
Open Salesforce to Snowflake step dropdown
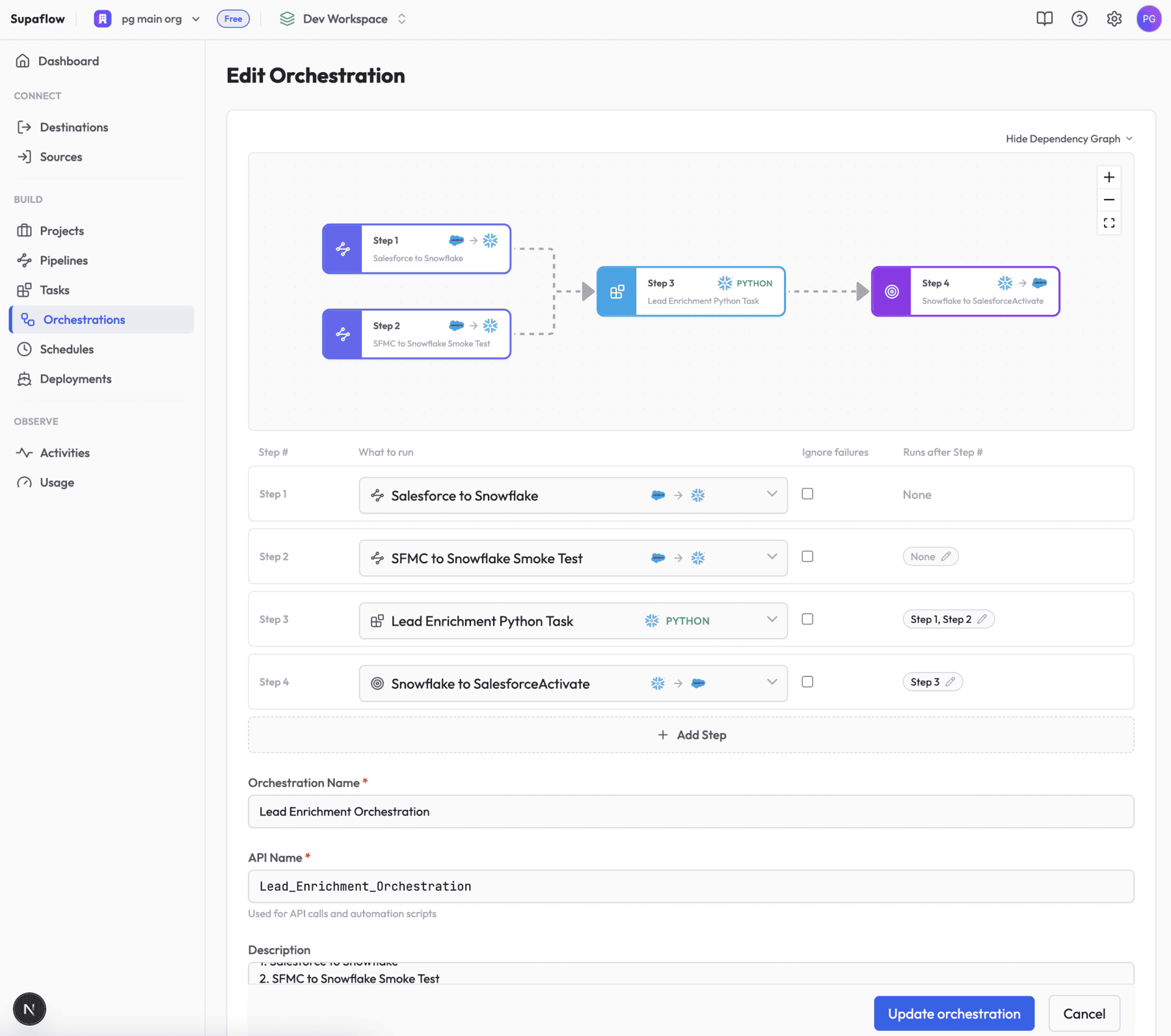coord(573,496)
